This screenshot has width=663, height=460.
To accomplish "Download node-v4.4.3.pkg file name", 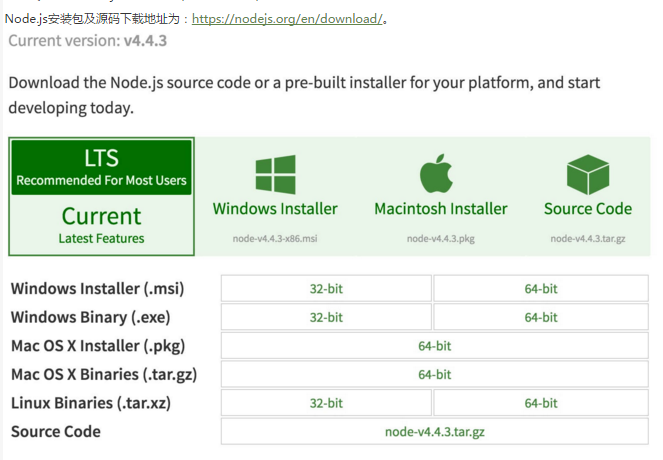I will click(x=441, y=238).
